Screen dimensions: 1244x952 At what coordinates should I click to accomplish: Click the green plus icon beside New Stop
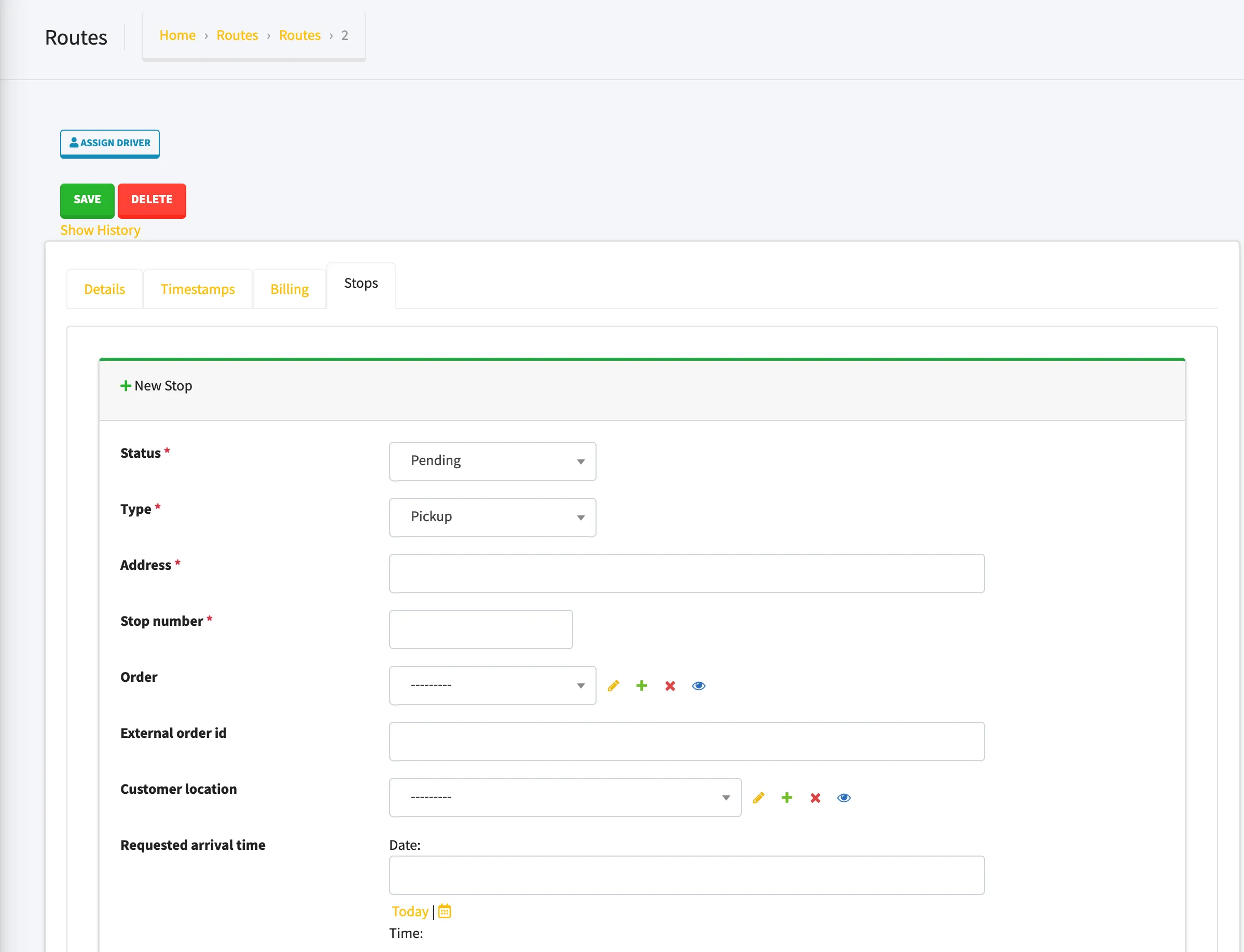pyautogui.click(x=126, y=386)
